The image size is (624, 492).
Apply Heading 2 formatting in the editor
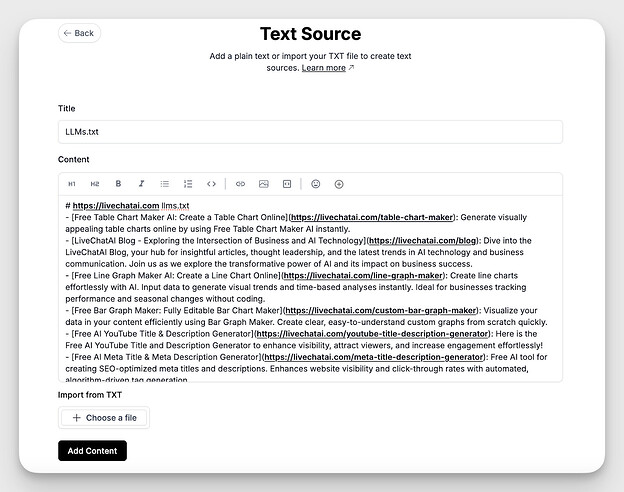point(95,184)
